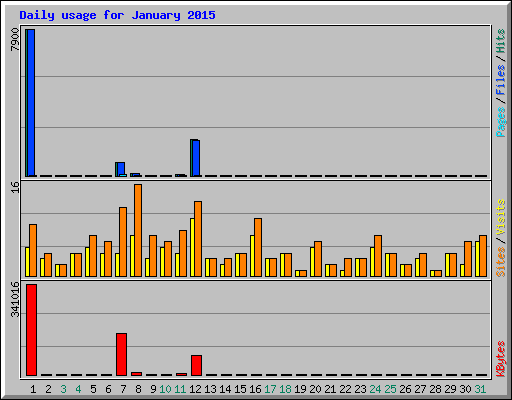Click the 7900 axis value label
The image size is (512, 400).
click(15, 39)
